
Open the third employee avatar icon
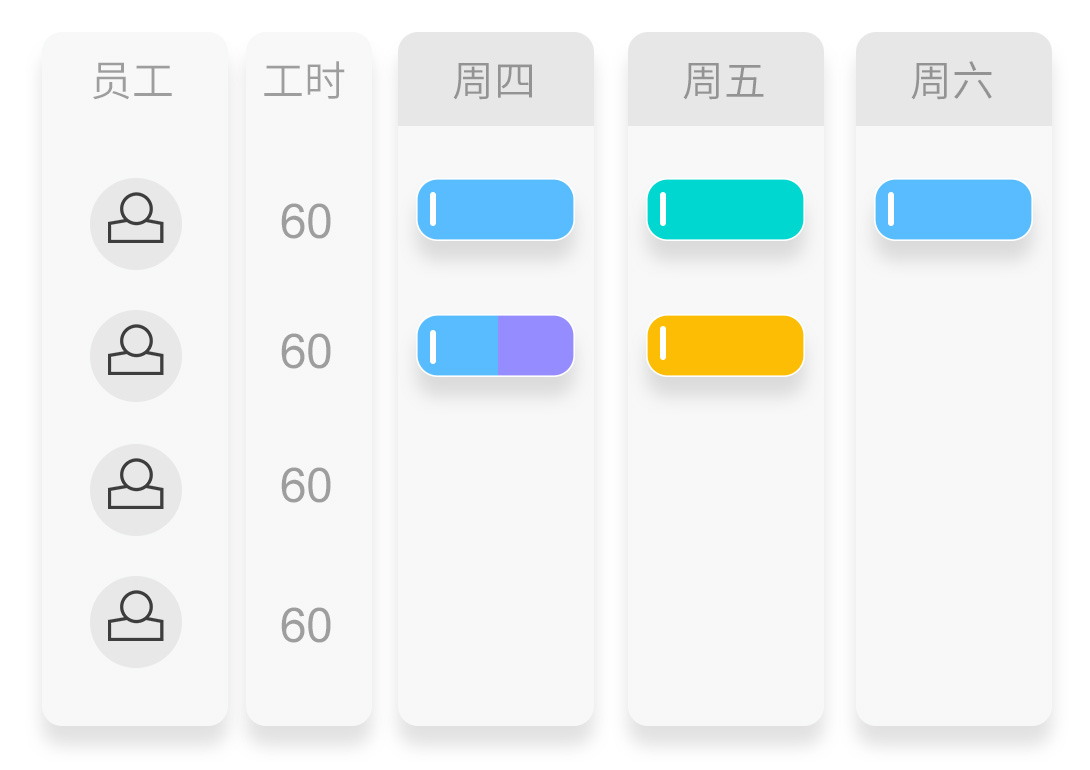[x=136, y=490]
